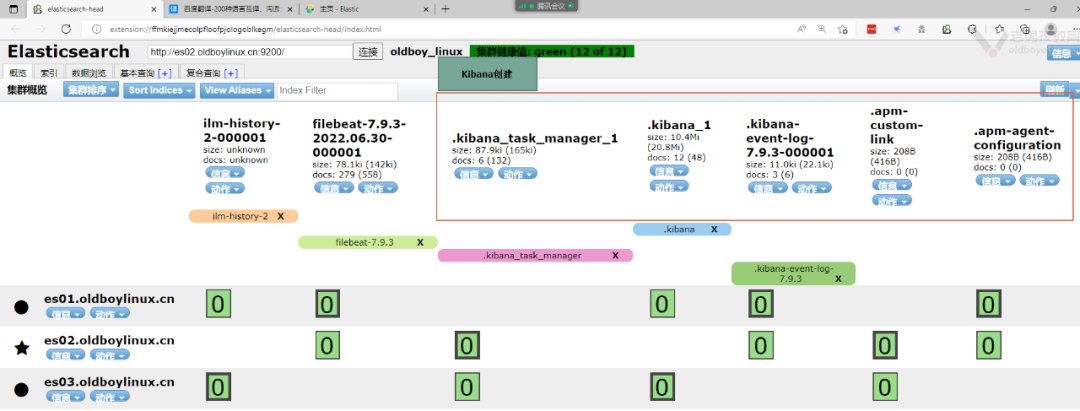Click the 刷新 refresh button
Screen dimensions: 1080x411
pos(1055,89)
